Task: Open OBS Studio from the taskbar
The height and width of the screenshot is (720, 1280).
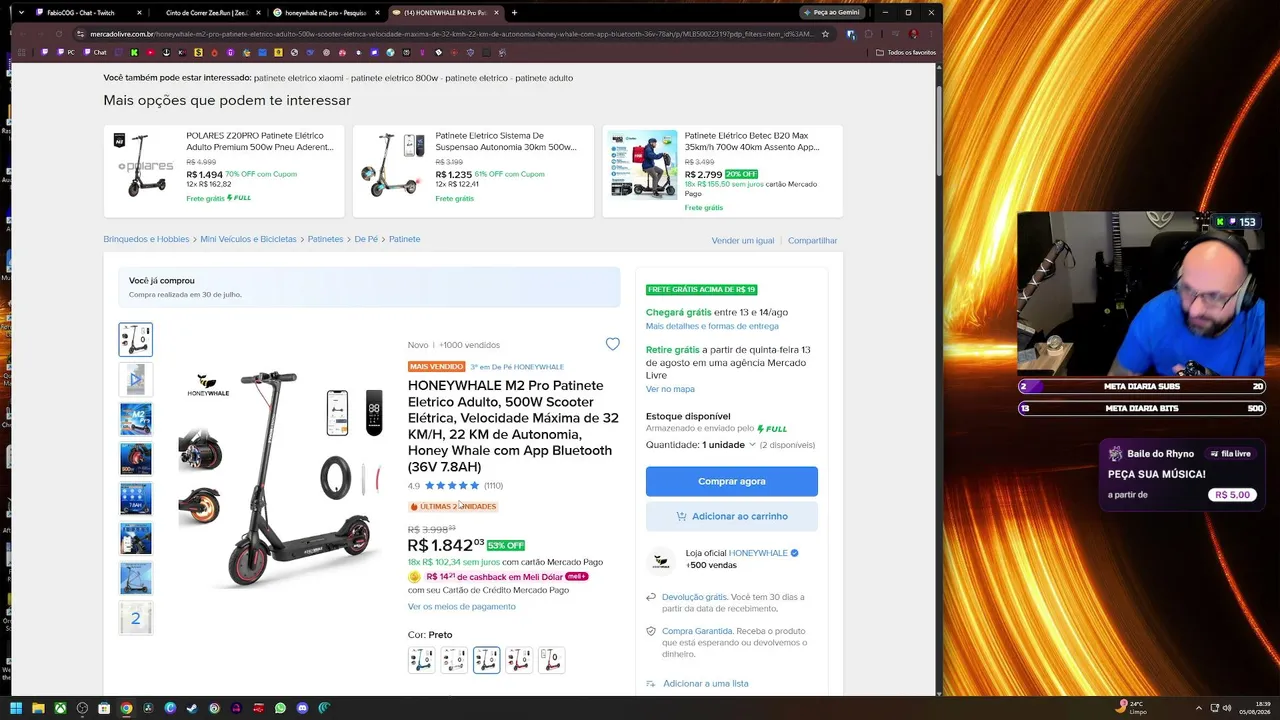Action: (x=82, y=708)
